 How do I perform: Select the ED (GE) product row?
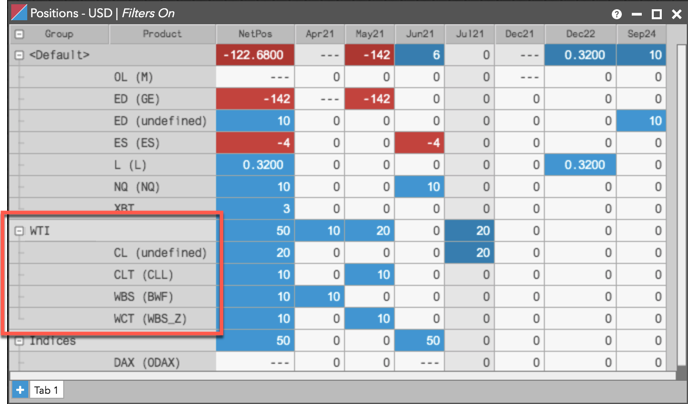[x=134, y=99]
